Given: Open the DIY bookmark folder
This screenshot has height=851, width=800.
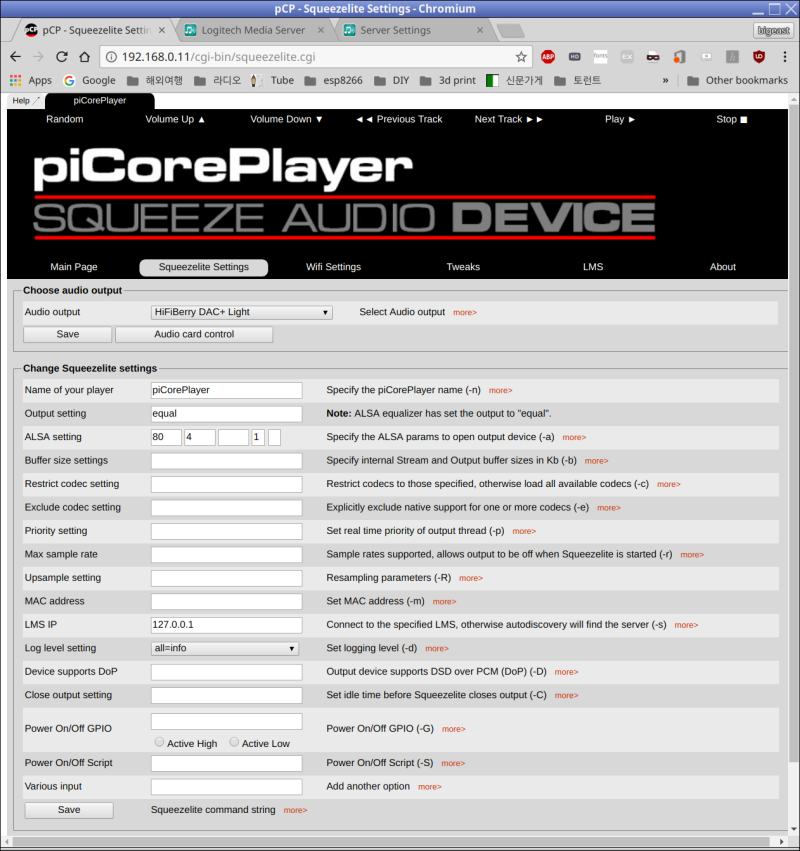Looking at the screenshot, I should (x=392, y=80).
